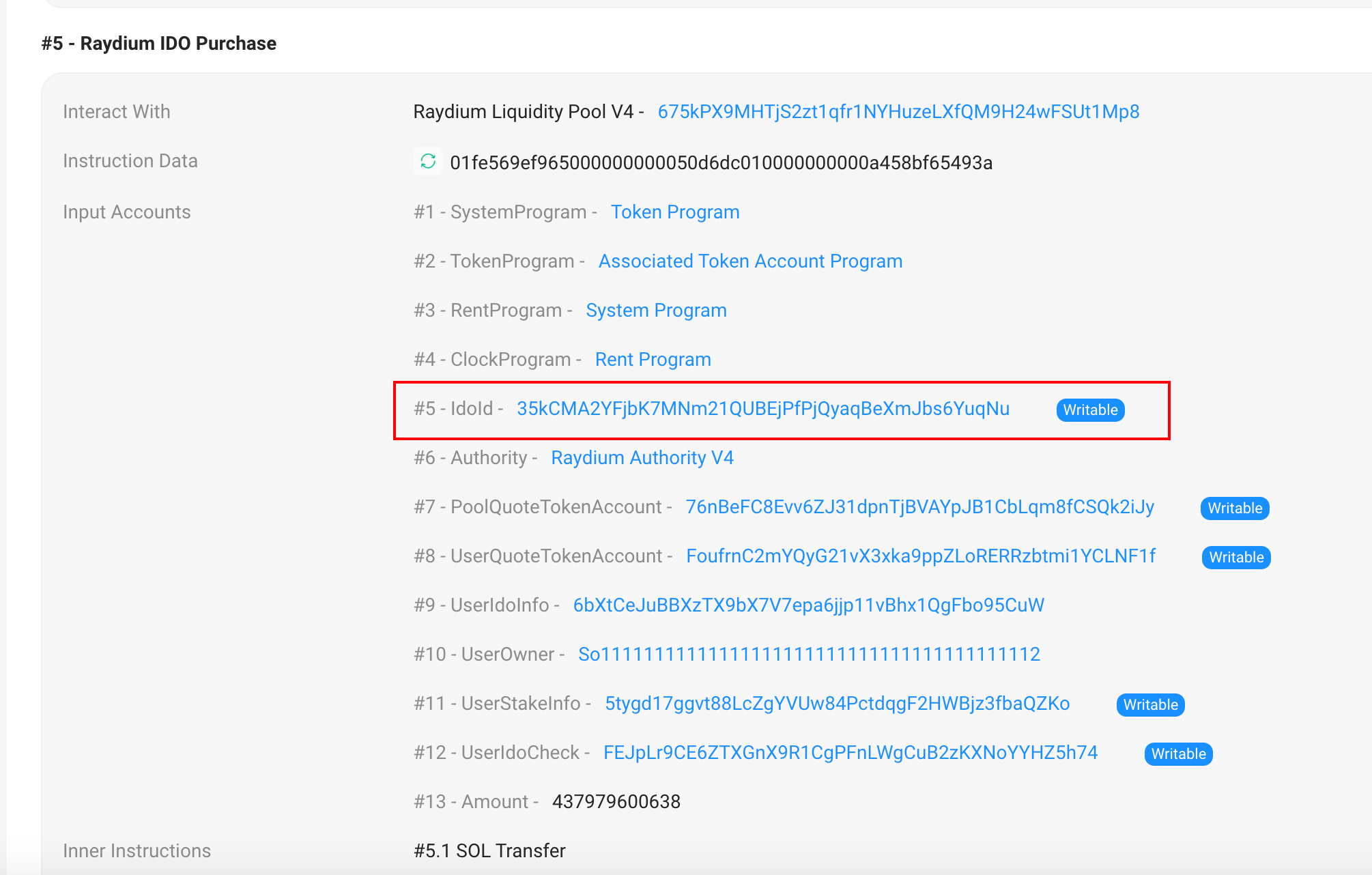1372x875 pixels.
Task: Click Writable badge for UserStakeInfo
Action: 1150,705
